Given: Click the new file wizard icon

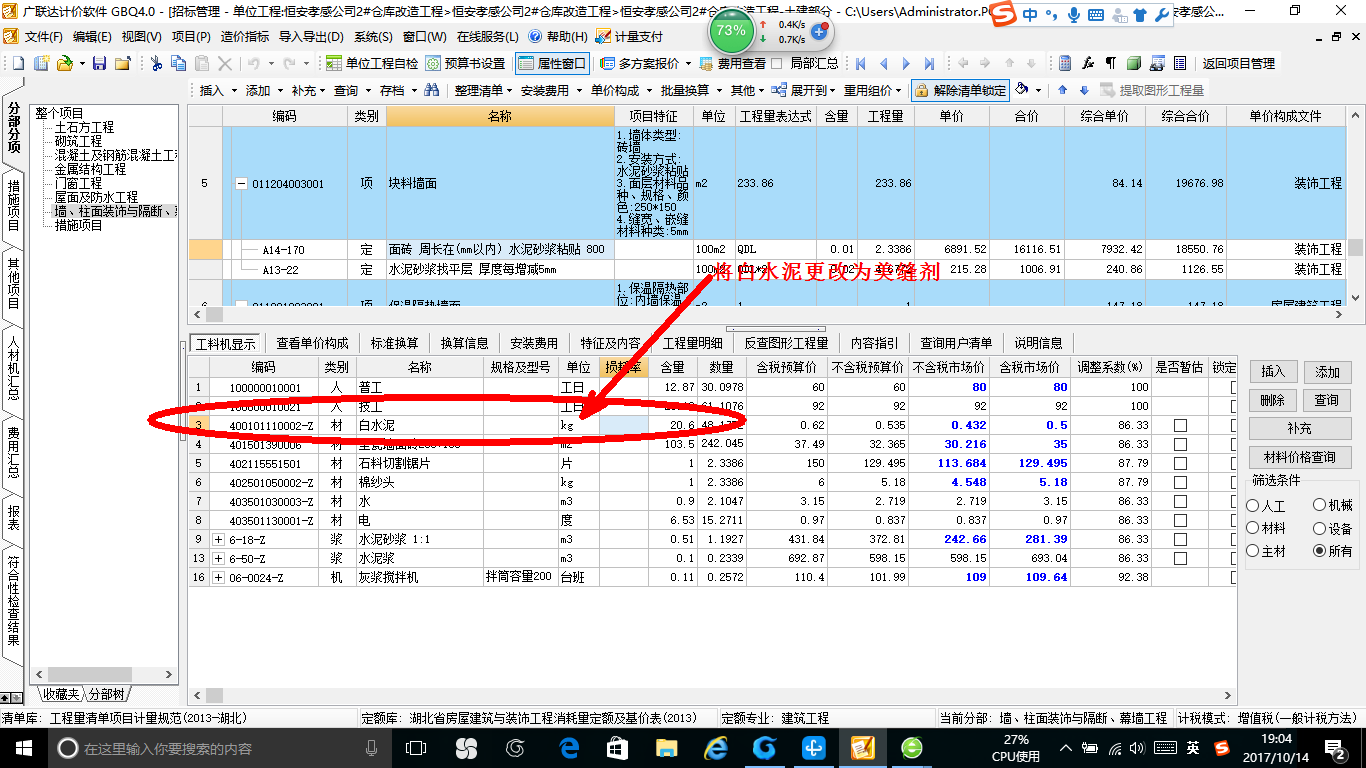Looking at the screenshot, I should (42, 63).
